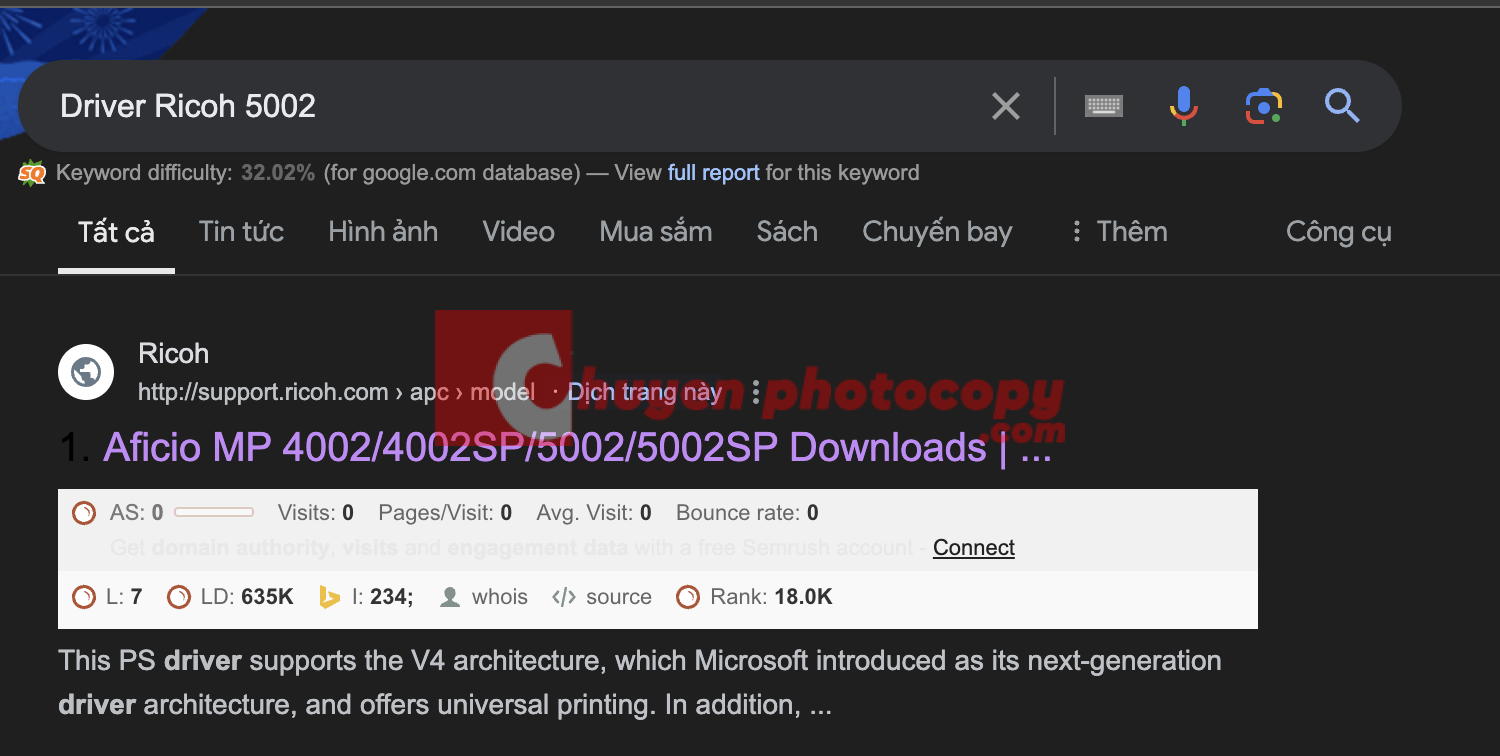
Task: Click the Bing index icon
Action: (329, 597)
